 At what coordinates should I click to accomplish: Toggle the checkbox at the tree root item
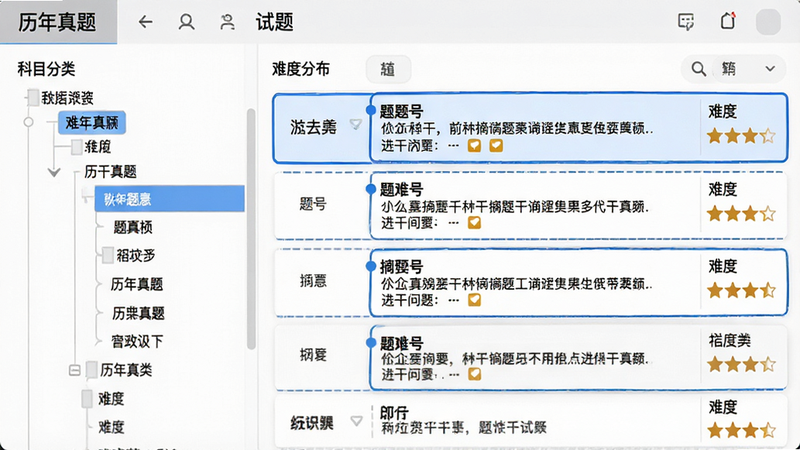33,97
